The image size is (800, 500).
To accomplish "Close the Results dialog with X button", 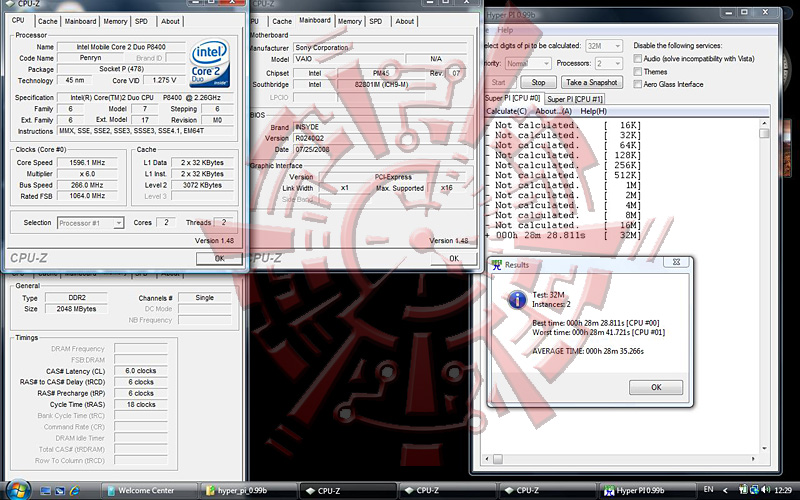I will [676, 262].
